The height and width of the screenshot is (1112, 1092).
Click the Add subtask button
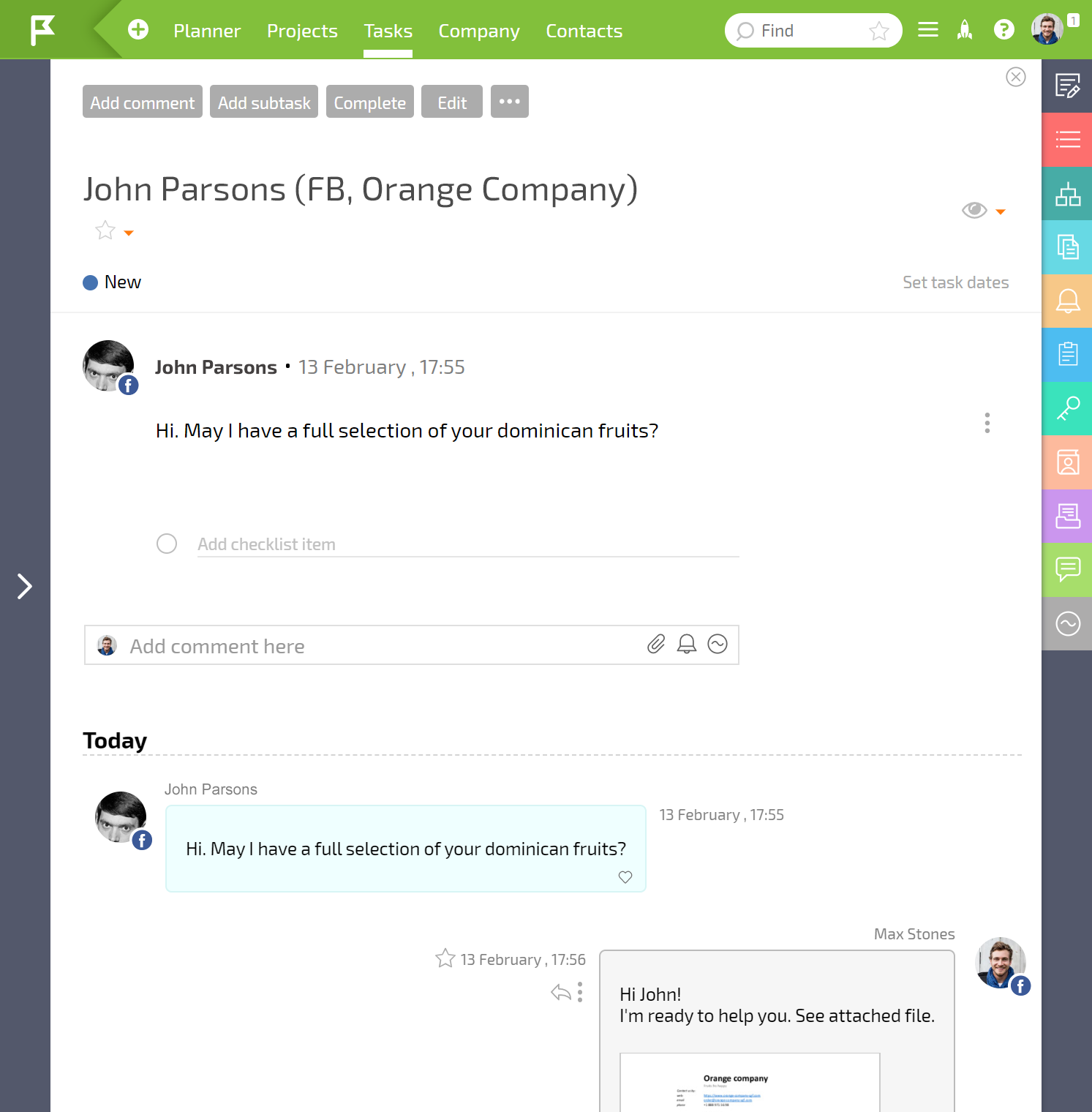tap(264, 102)
